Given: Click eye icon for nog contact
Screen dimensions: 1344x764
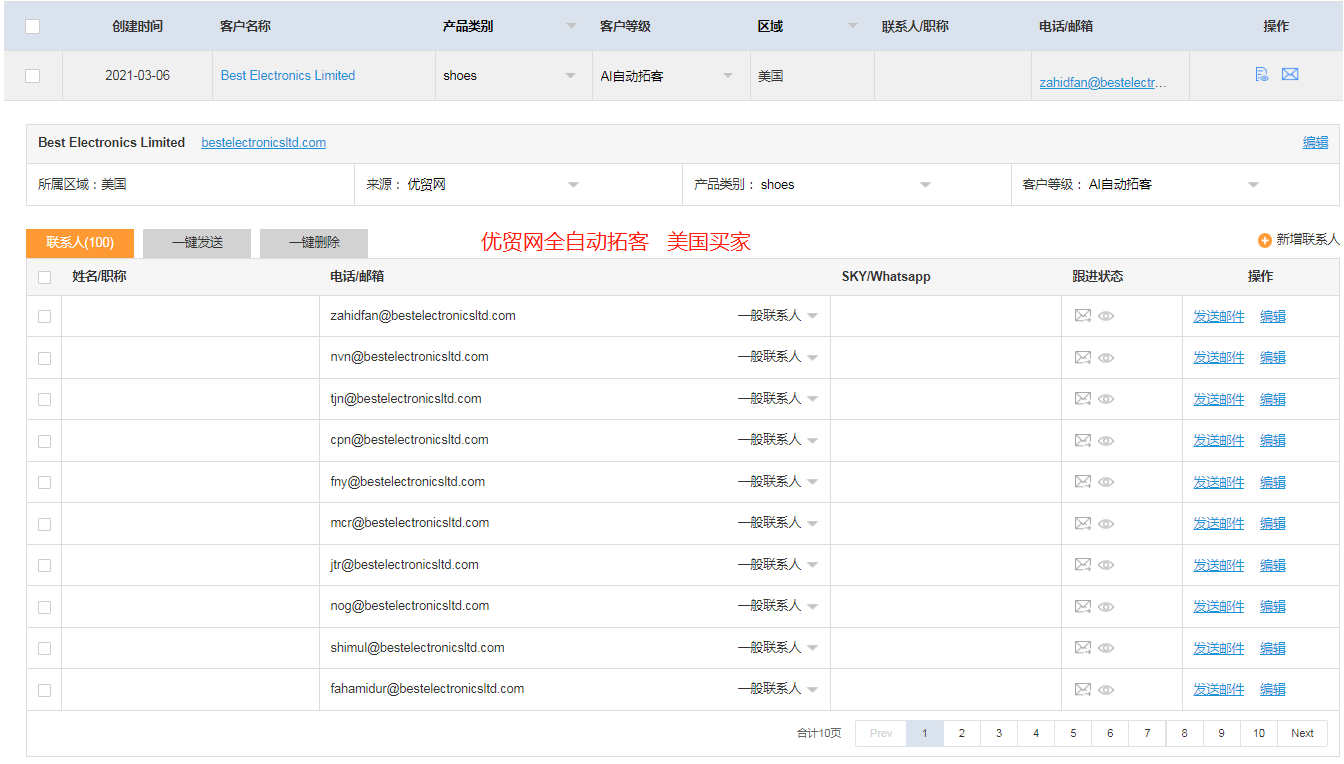Looking at the screenshot, I should point(1106,606).
